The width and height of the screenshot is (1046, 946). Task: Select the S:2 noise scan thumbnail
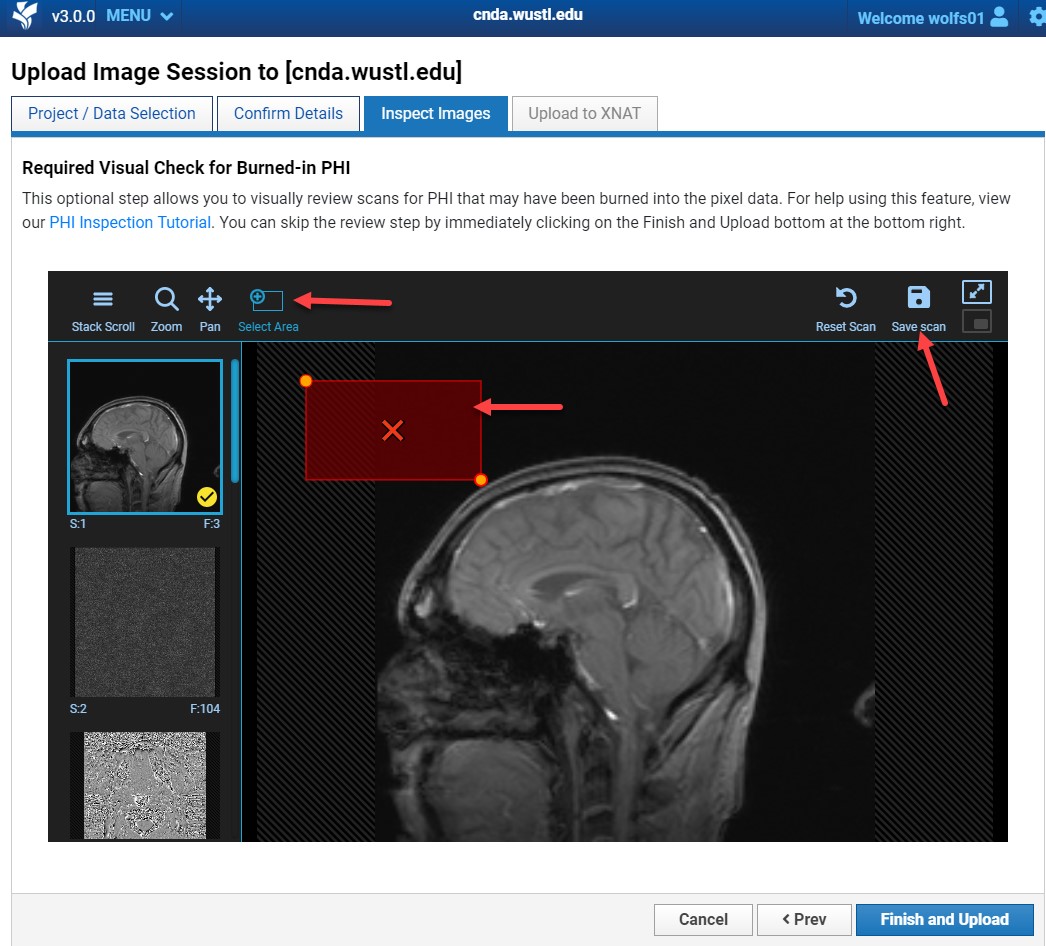tap(144, 622)
